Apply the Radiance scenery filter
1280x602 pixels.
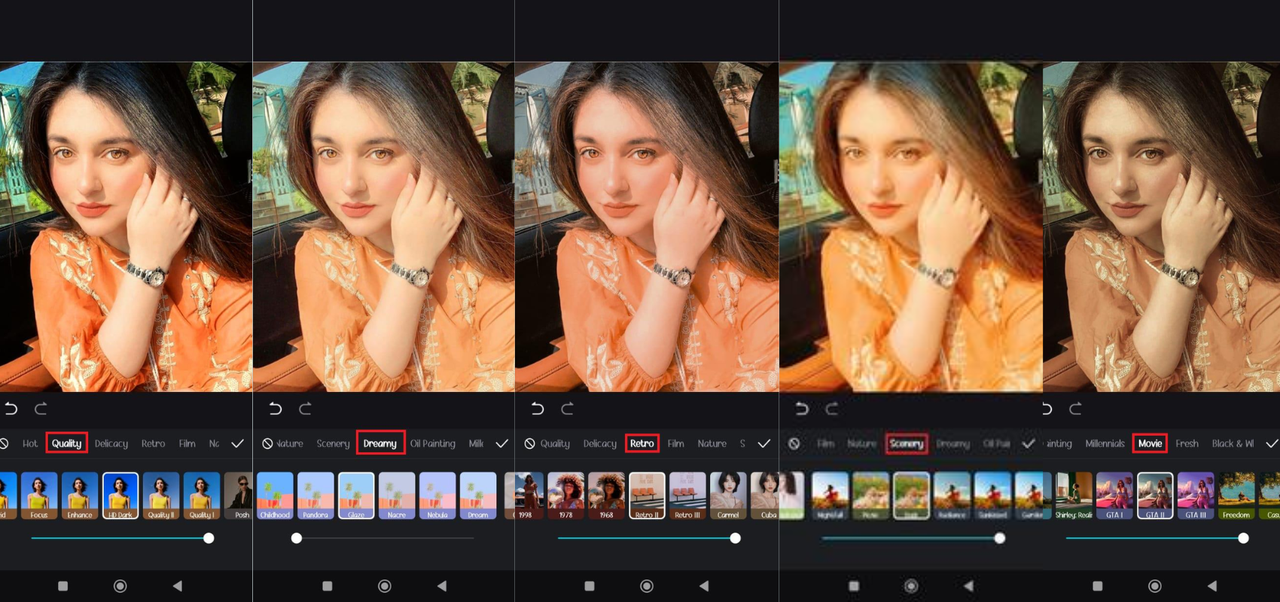click(952, 496)
